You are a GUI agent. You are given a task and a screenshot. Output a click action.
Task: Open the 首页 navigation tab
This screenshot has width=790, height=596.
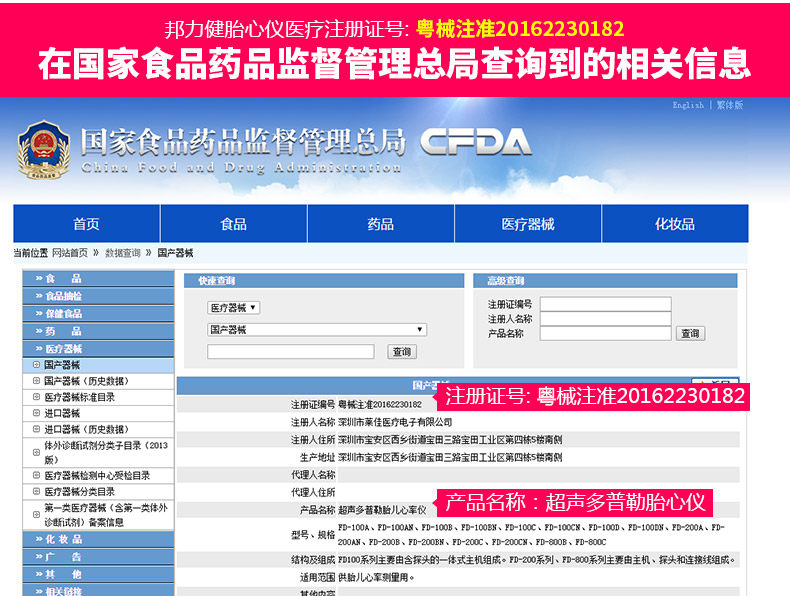[x=86, y=224]
